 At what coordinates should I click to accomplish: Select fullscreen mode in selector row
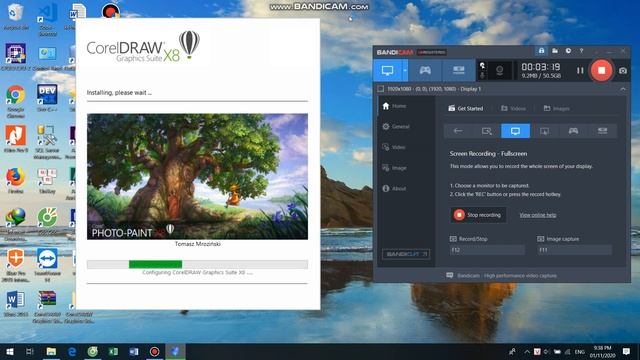pyautogui.click(x=516, y=131)
